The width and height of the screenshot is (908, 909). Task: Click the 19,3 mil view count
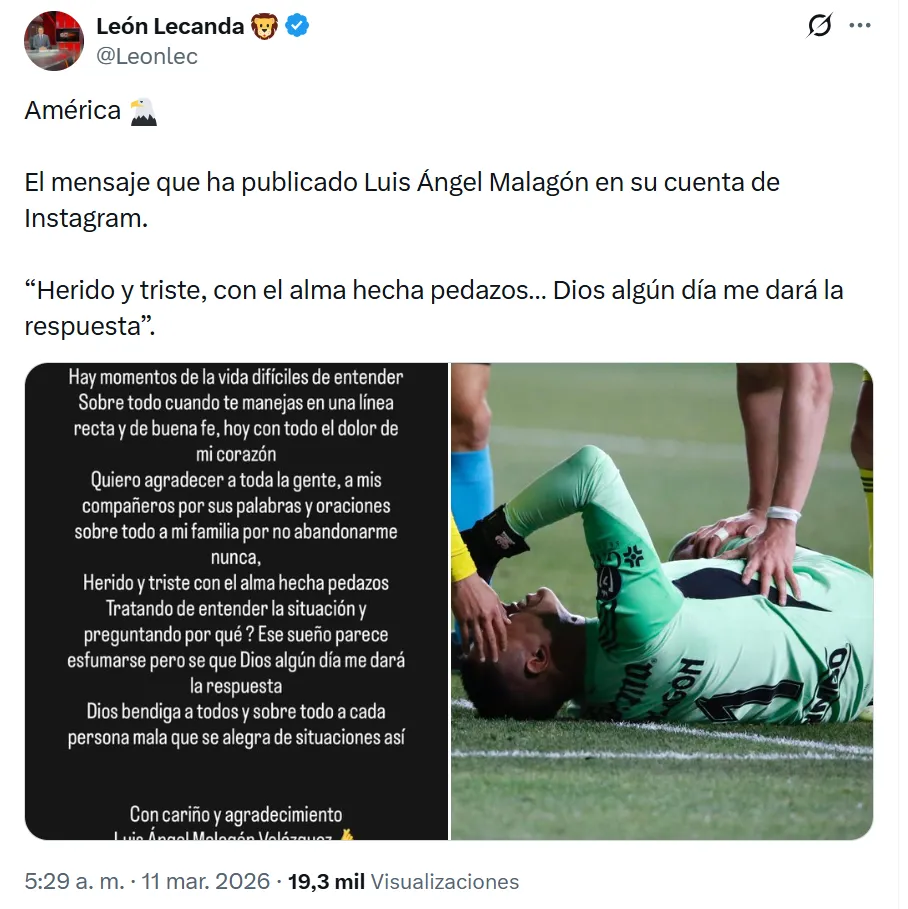326,881
